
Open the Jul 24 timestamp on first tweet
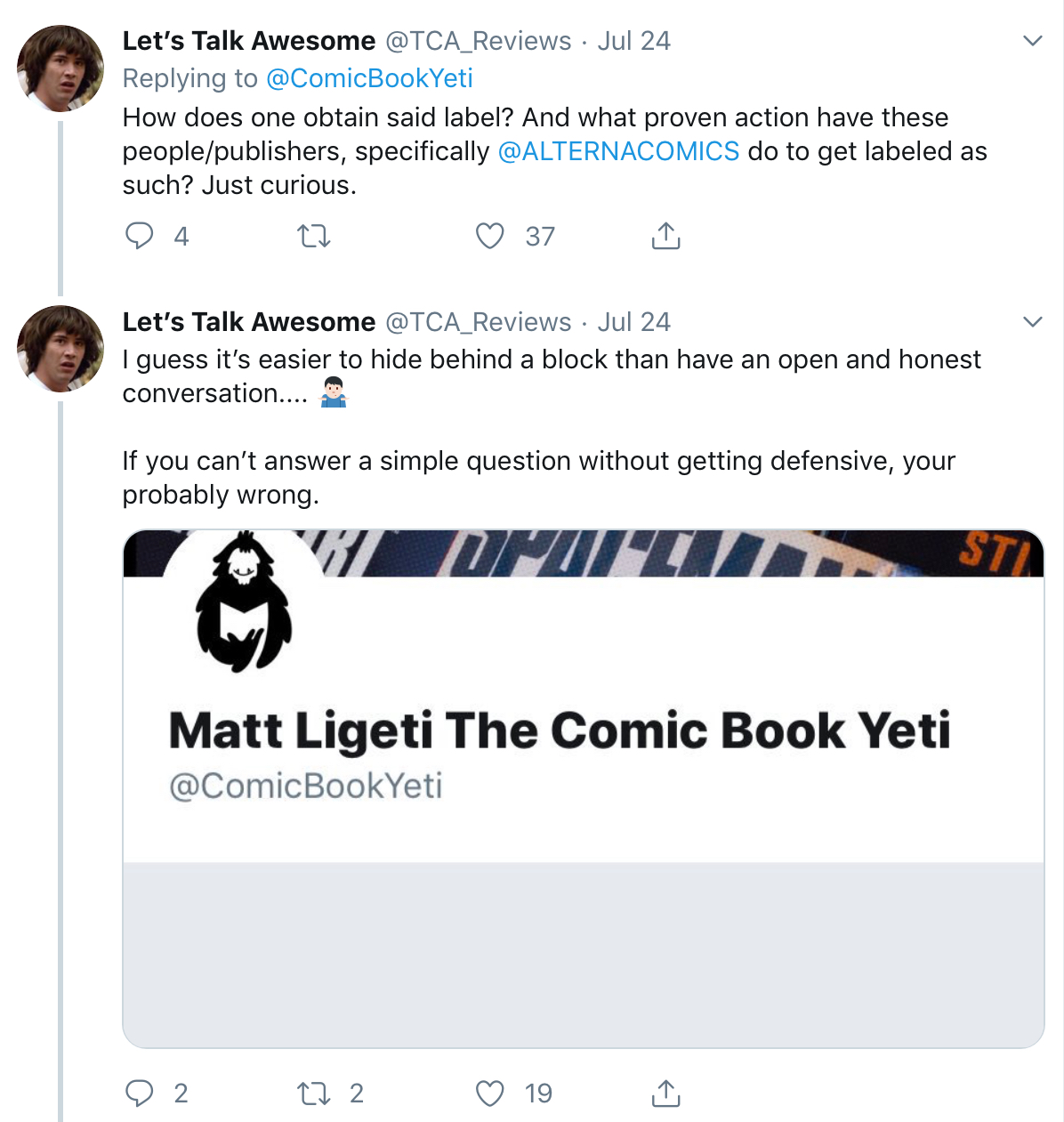(x=633, y=41)
